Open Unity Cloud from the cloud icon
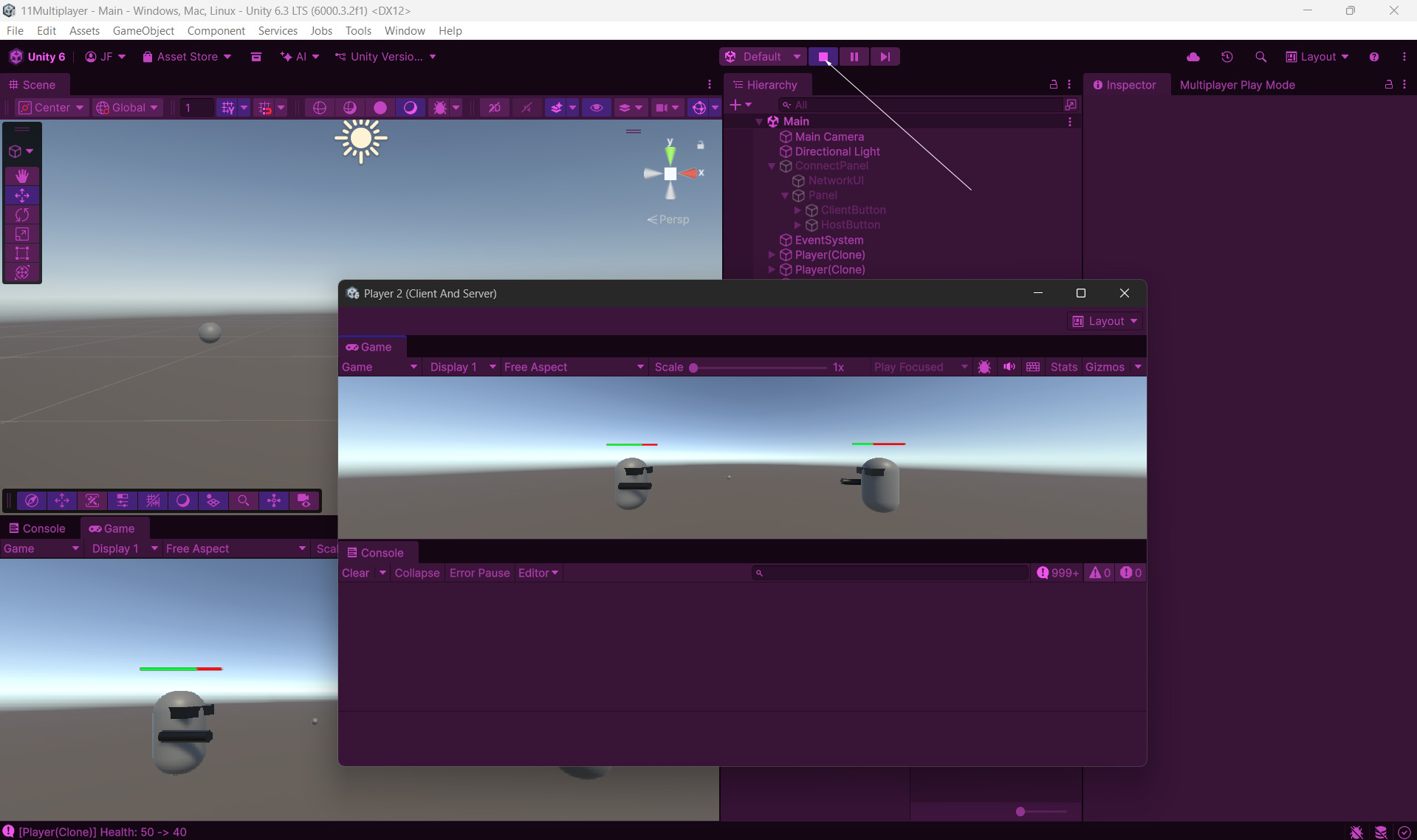 click(1193, 57)
